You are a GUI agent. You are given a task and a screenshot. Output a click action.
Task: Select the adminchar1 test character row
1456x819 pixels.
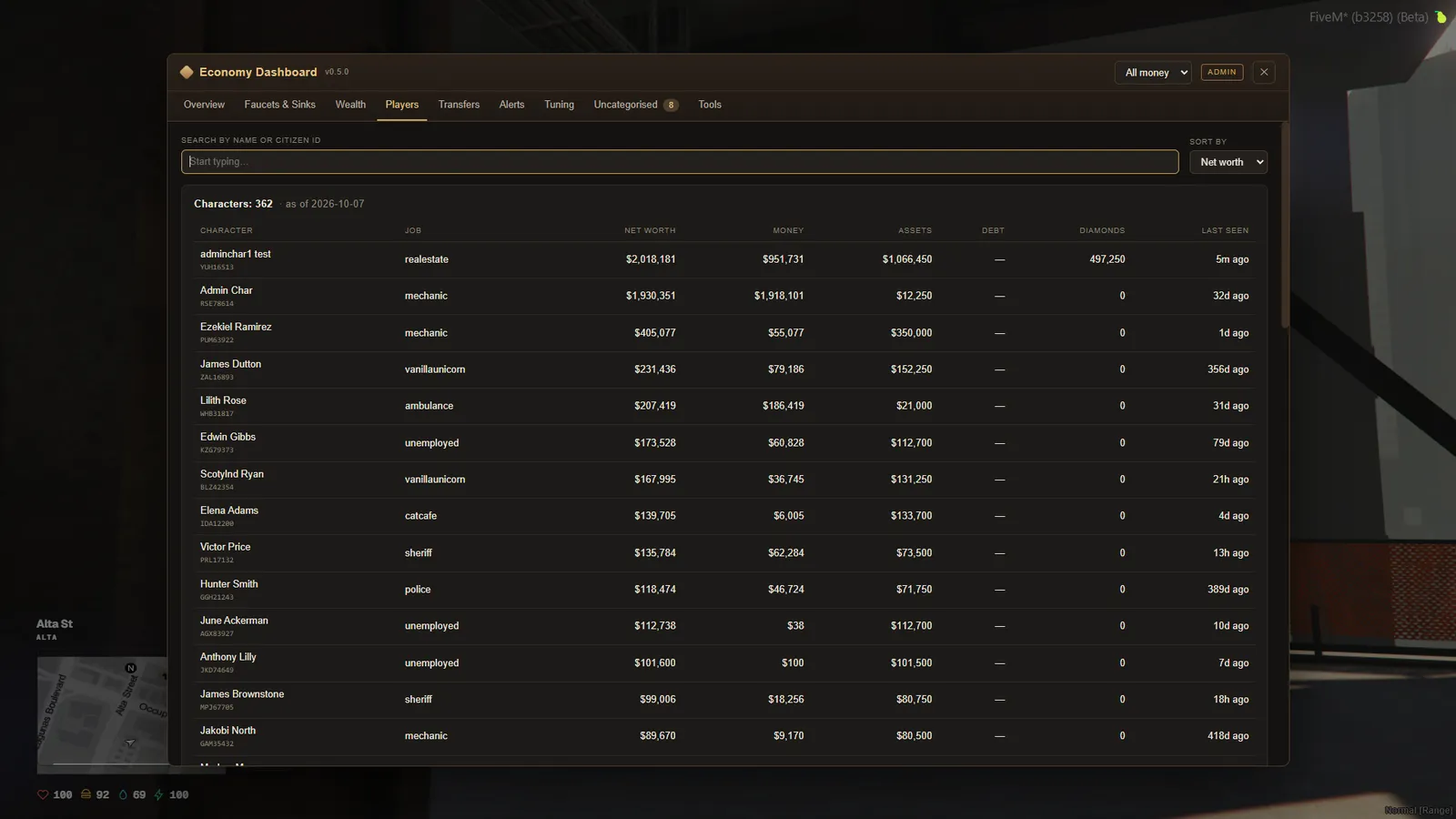point(724,259)
